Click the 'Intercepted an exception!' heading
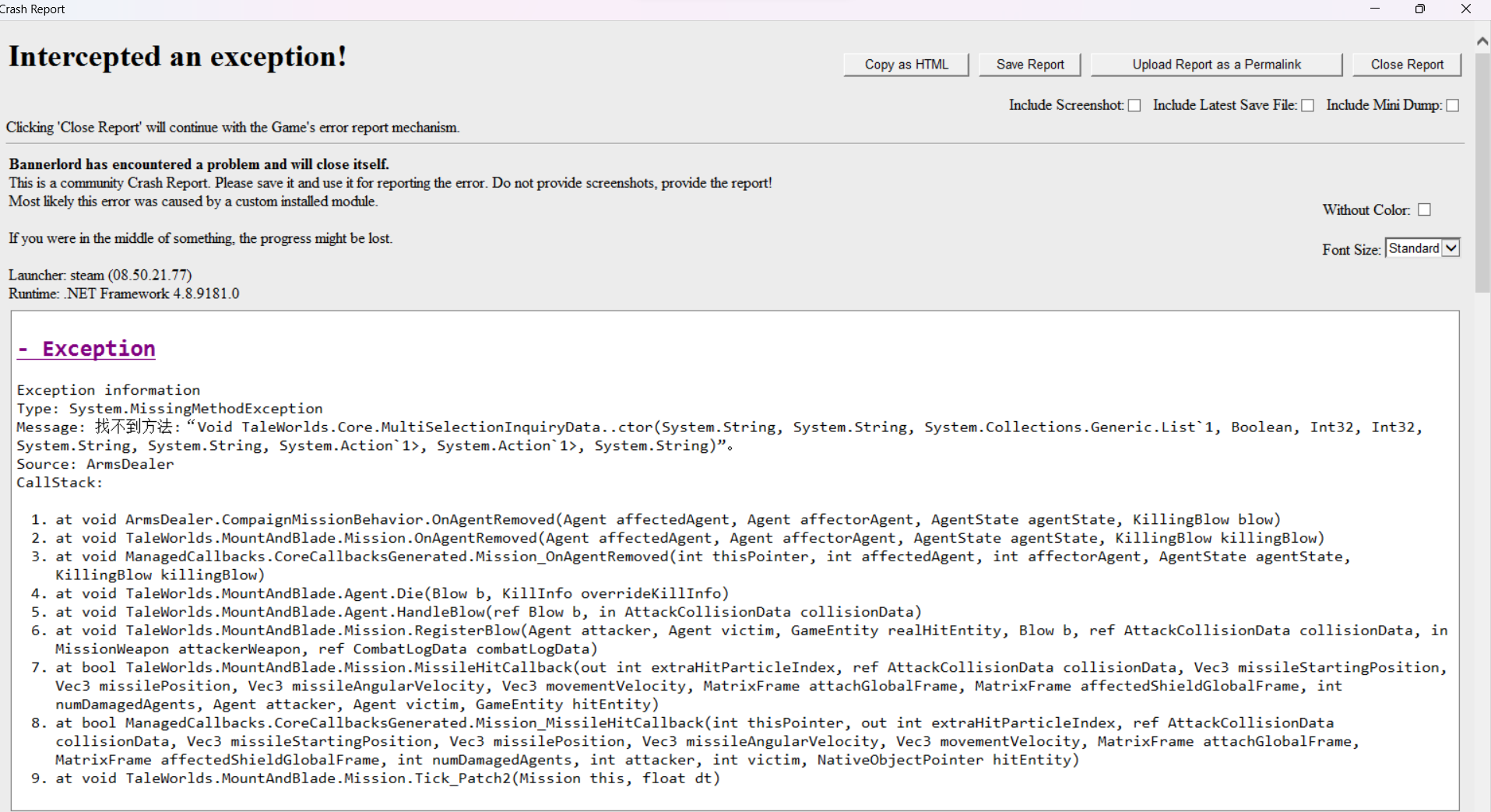Screen dimensions: 1491x812 [x=178, y=57]
